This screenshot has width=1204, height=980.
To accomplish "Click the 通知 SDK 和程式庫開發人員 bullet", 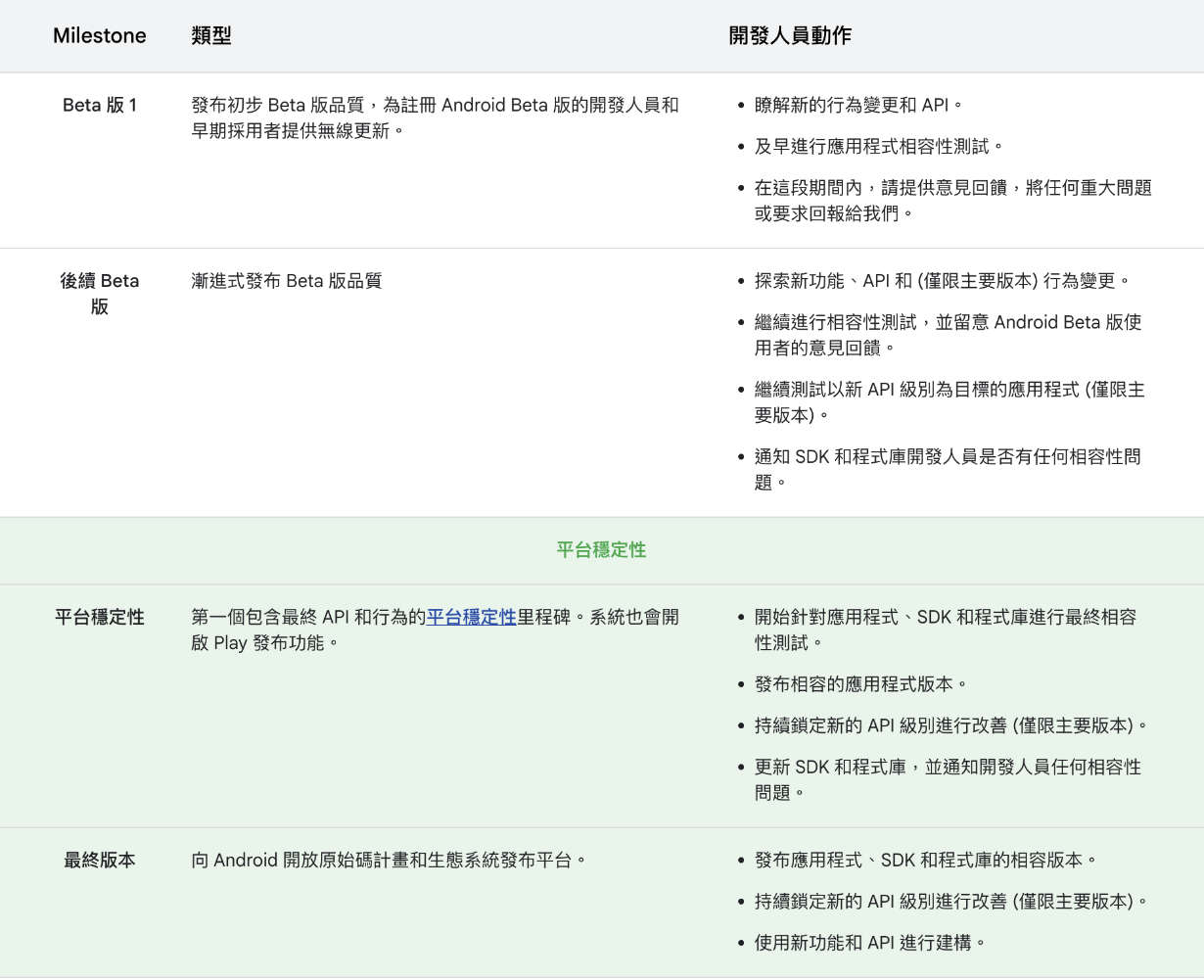I will pos(946,469).
